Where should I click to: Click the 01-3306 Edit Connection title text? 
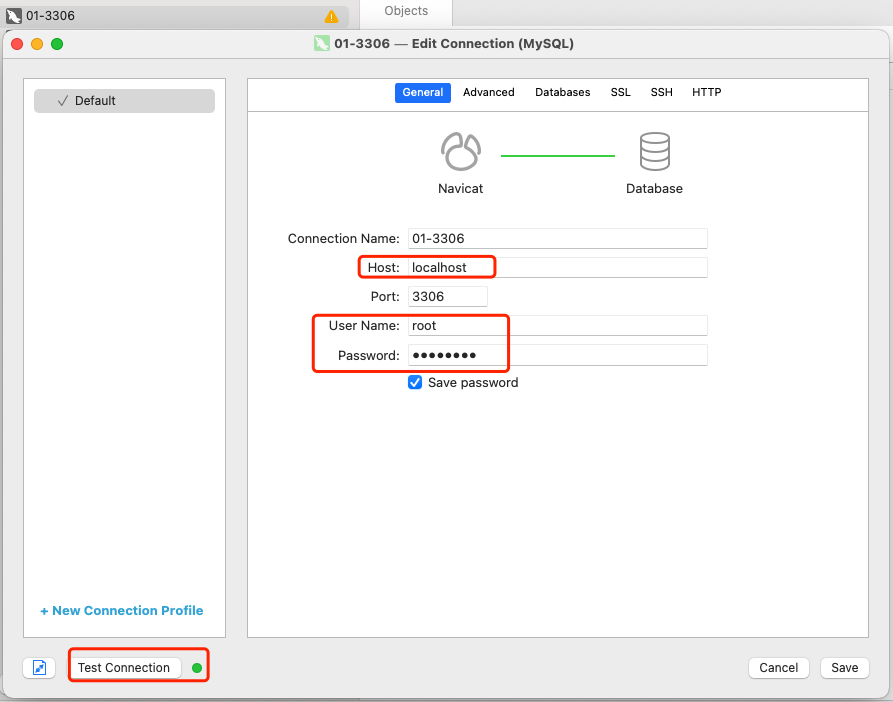tap(454, 44)
